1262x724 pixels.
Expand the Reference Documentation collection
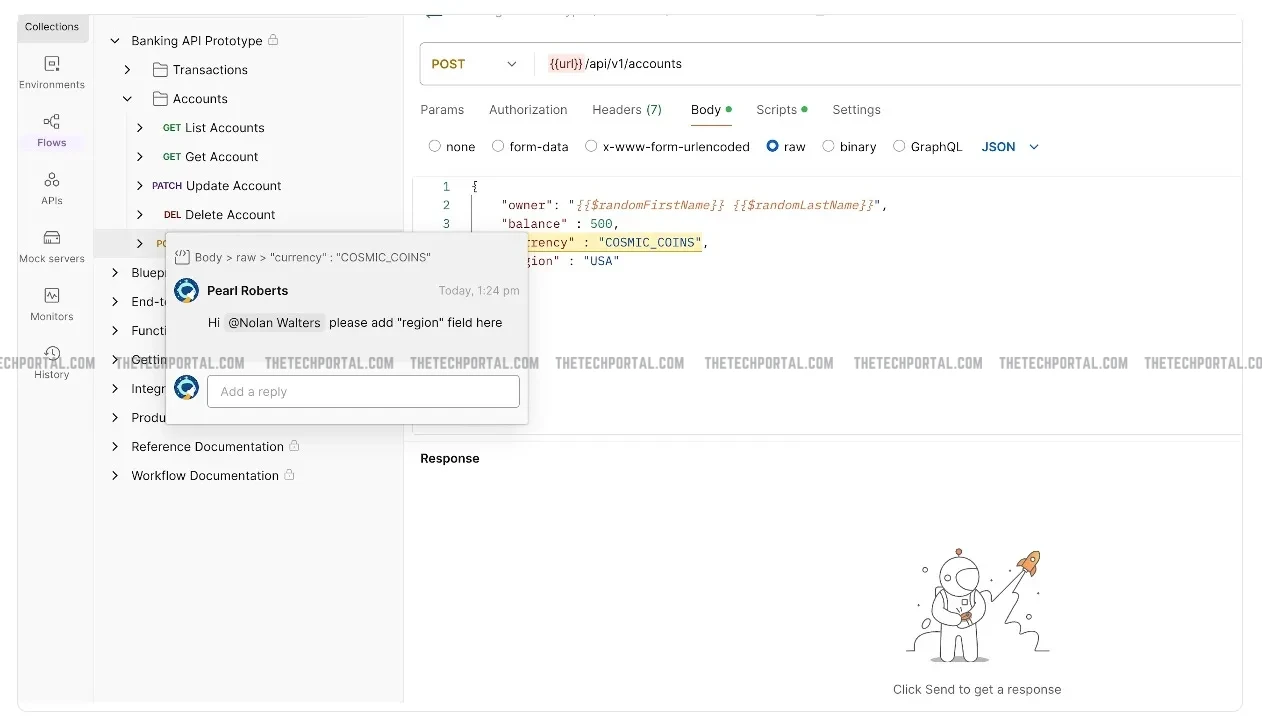click(x=115, y=447)
